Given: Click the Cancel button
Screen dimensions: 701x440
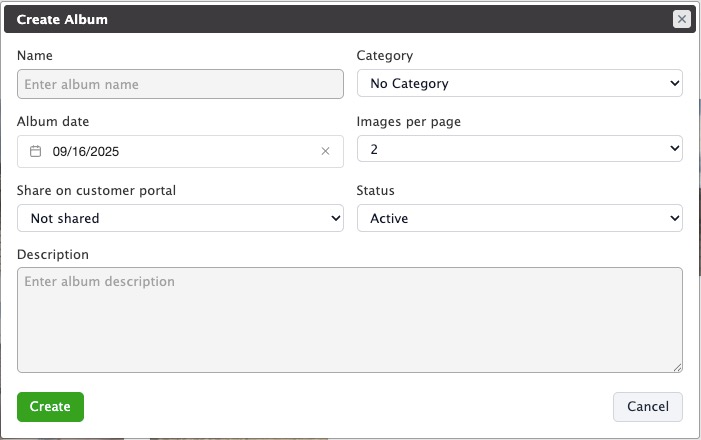Looking at the screenshot, I should (647, 407).
